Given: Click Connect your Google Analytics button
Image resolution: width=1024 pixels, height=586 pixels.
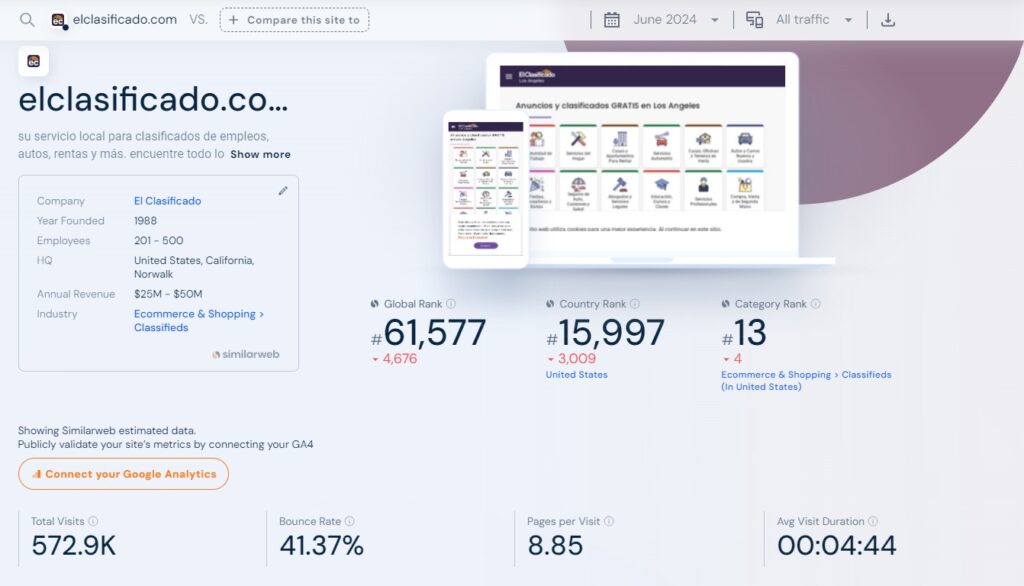Looking at the screenshot, I should tap(123, 474).
